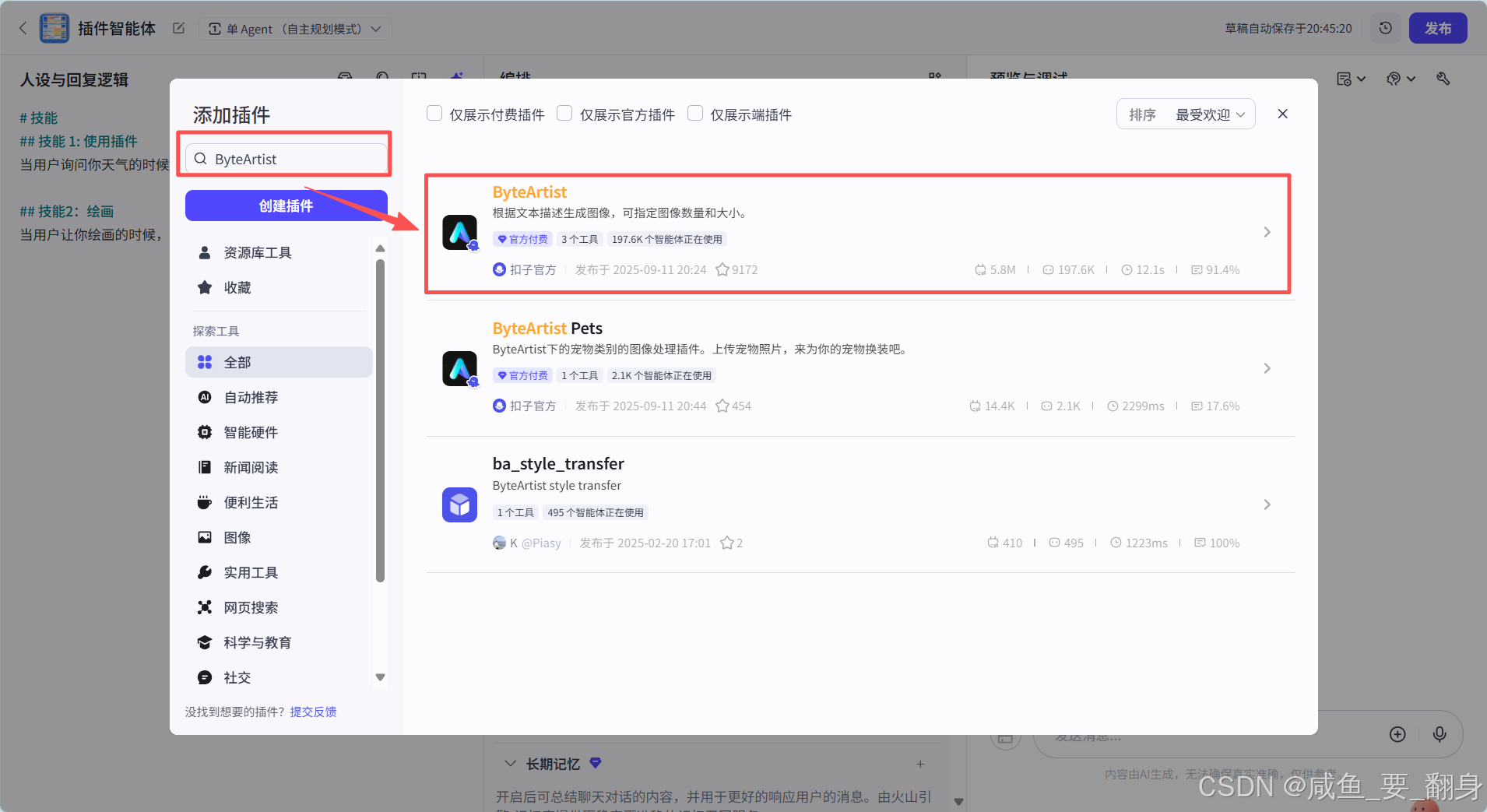Click the 科学与教育 graduation cap icon
The height and width of the screenshot is (812, 1487).
(x=205, y=642)
